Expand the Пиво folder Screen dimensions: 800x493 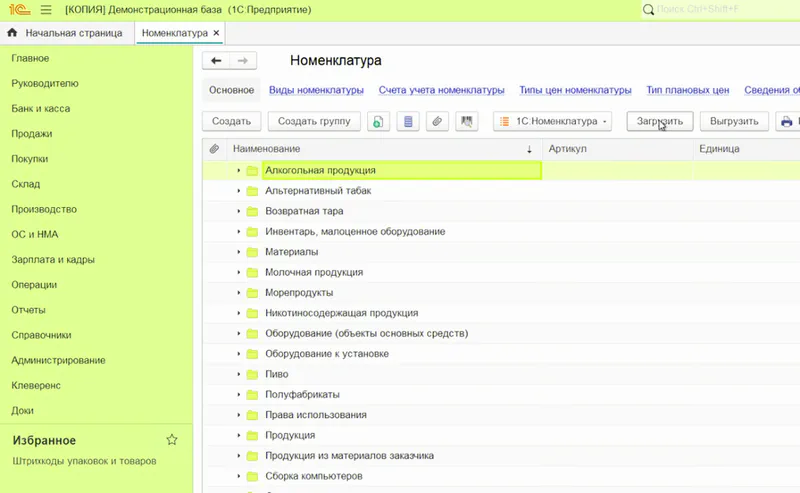[239, 374]
